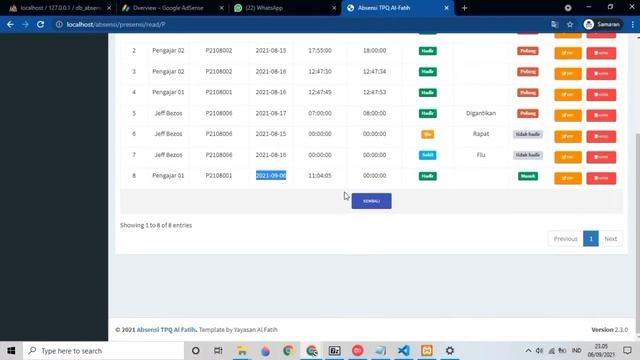
Task: Switch to the localhost phpMyAdmin tab
Action: [x=60, y=8]
